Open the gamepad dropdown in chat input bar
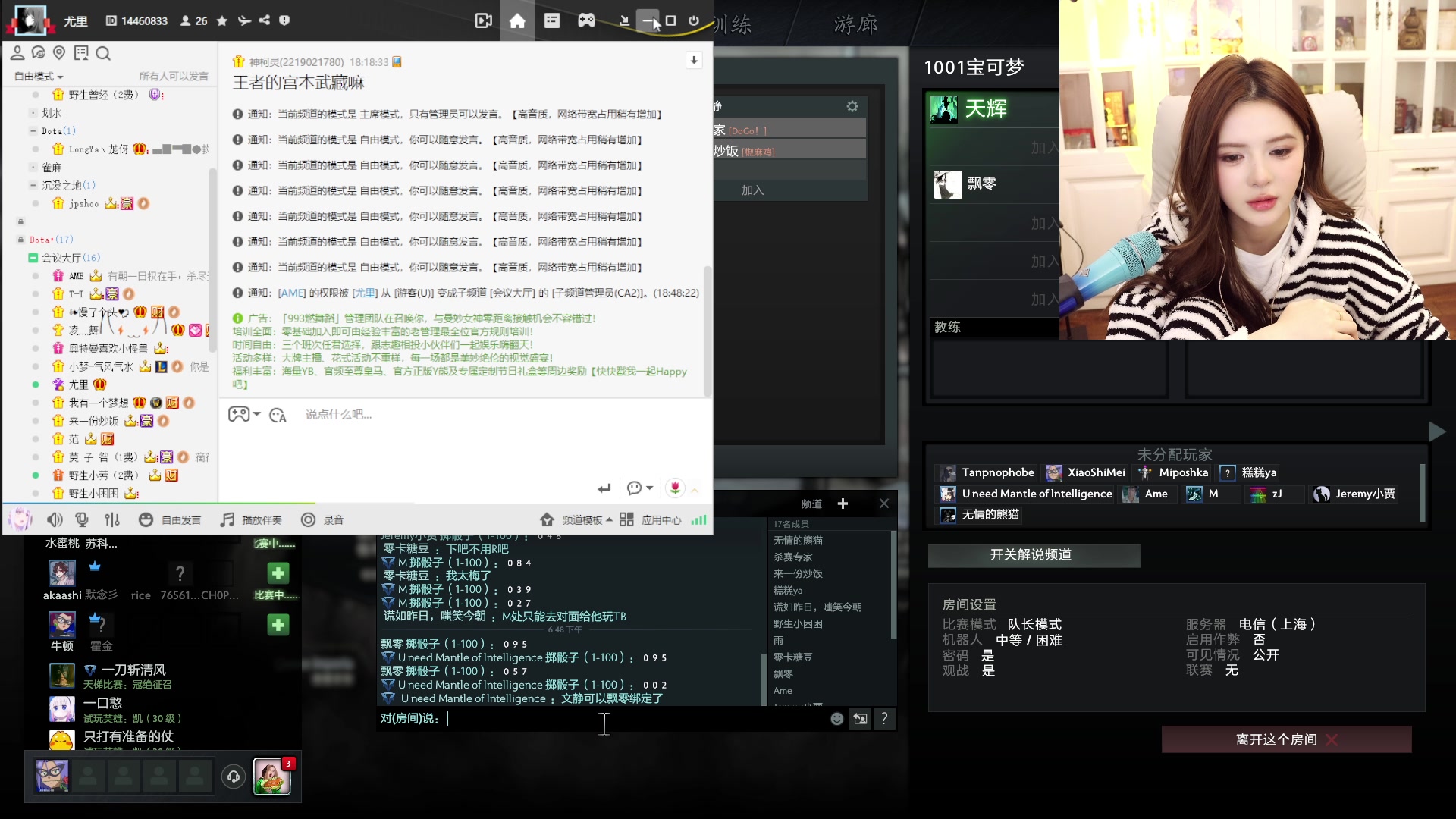 (244, 414)
